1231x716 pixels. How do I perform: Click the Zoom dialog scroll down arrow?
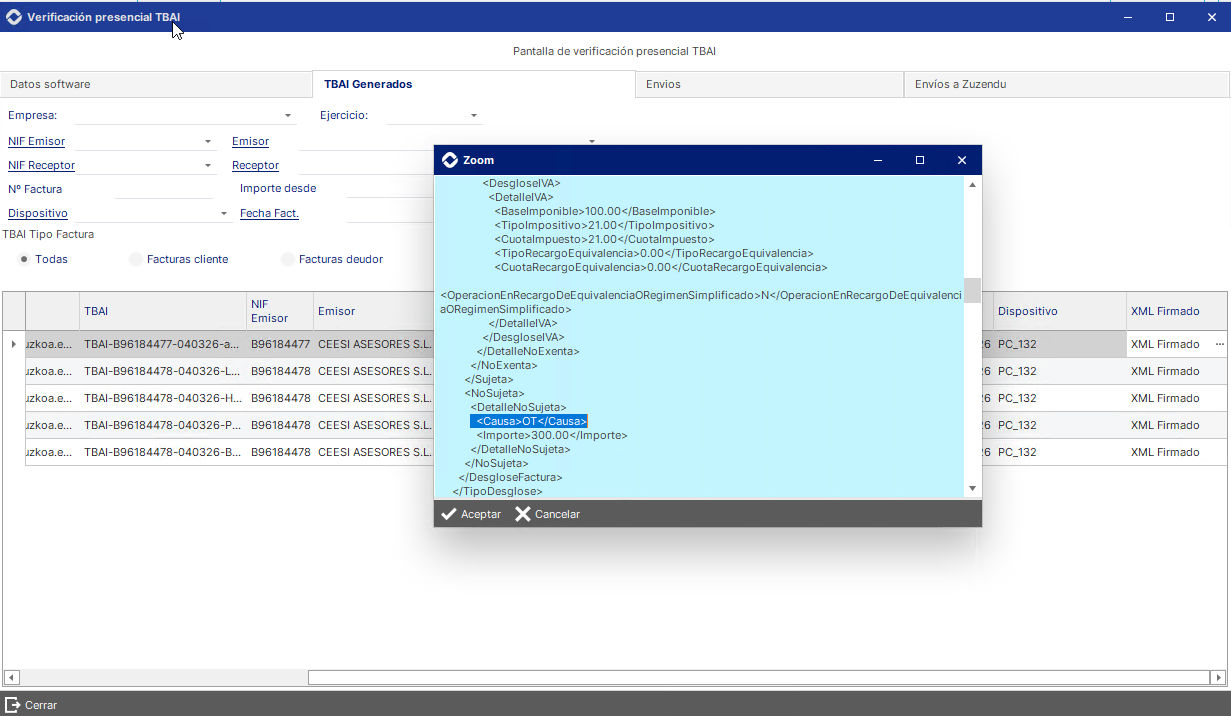coord(972,488)
